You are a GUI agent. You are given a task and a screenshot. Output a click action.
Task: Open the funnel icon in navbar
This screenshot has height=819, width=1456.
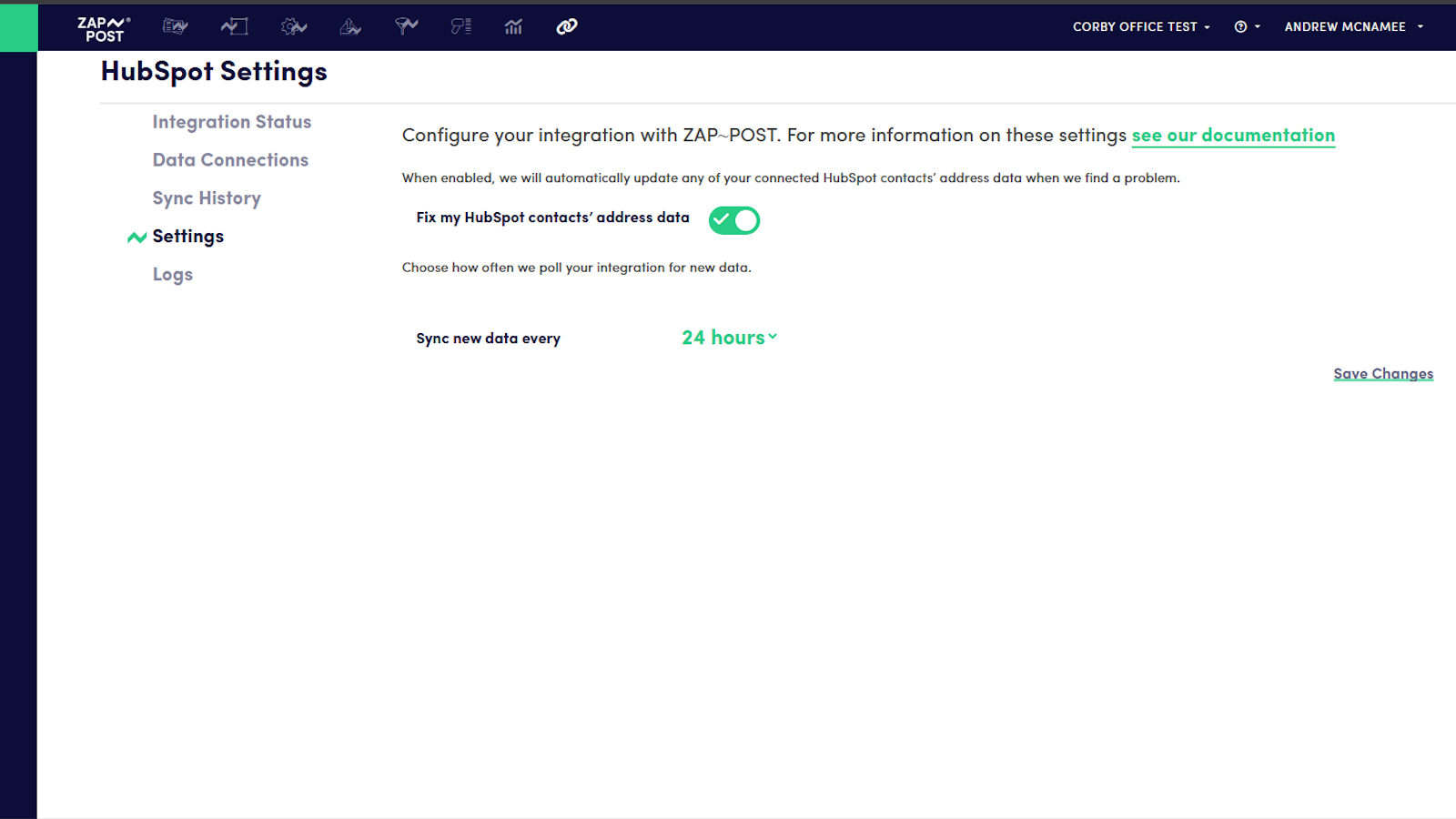pyautogui.click(x=406, y=26)
